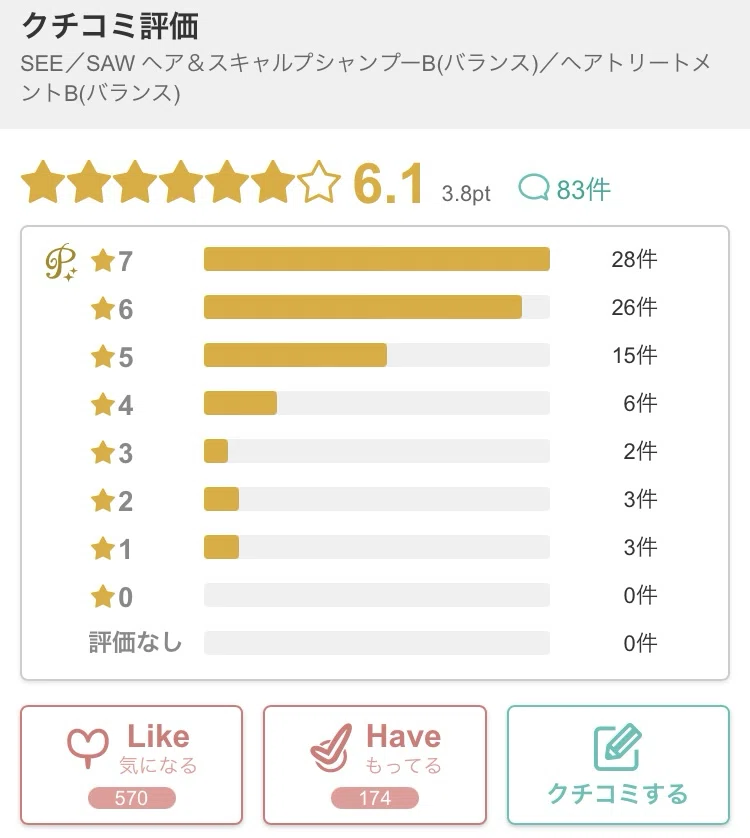Click the pencil write-review icon
This screenshot has height=838, width=750.
click(x=618, y=747)
